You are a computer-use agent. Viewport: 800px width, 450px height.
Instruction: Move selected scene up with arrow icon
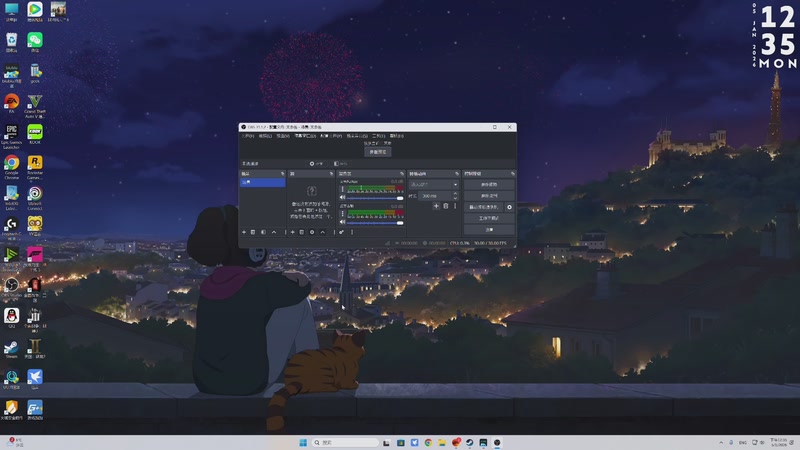pyautogui.click(x=274, y=232)
